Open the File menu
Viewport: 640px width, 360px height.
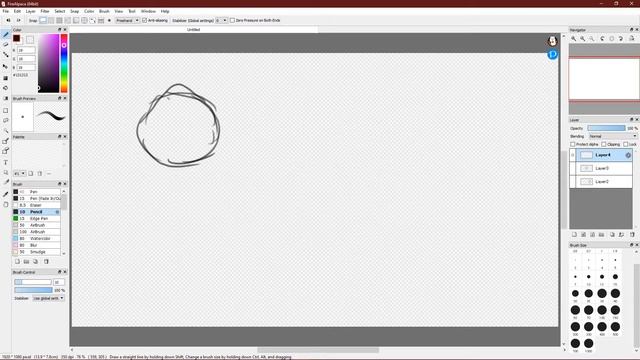click(6, 11)
